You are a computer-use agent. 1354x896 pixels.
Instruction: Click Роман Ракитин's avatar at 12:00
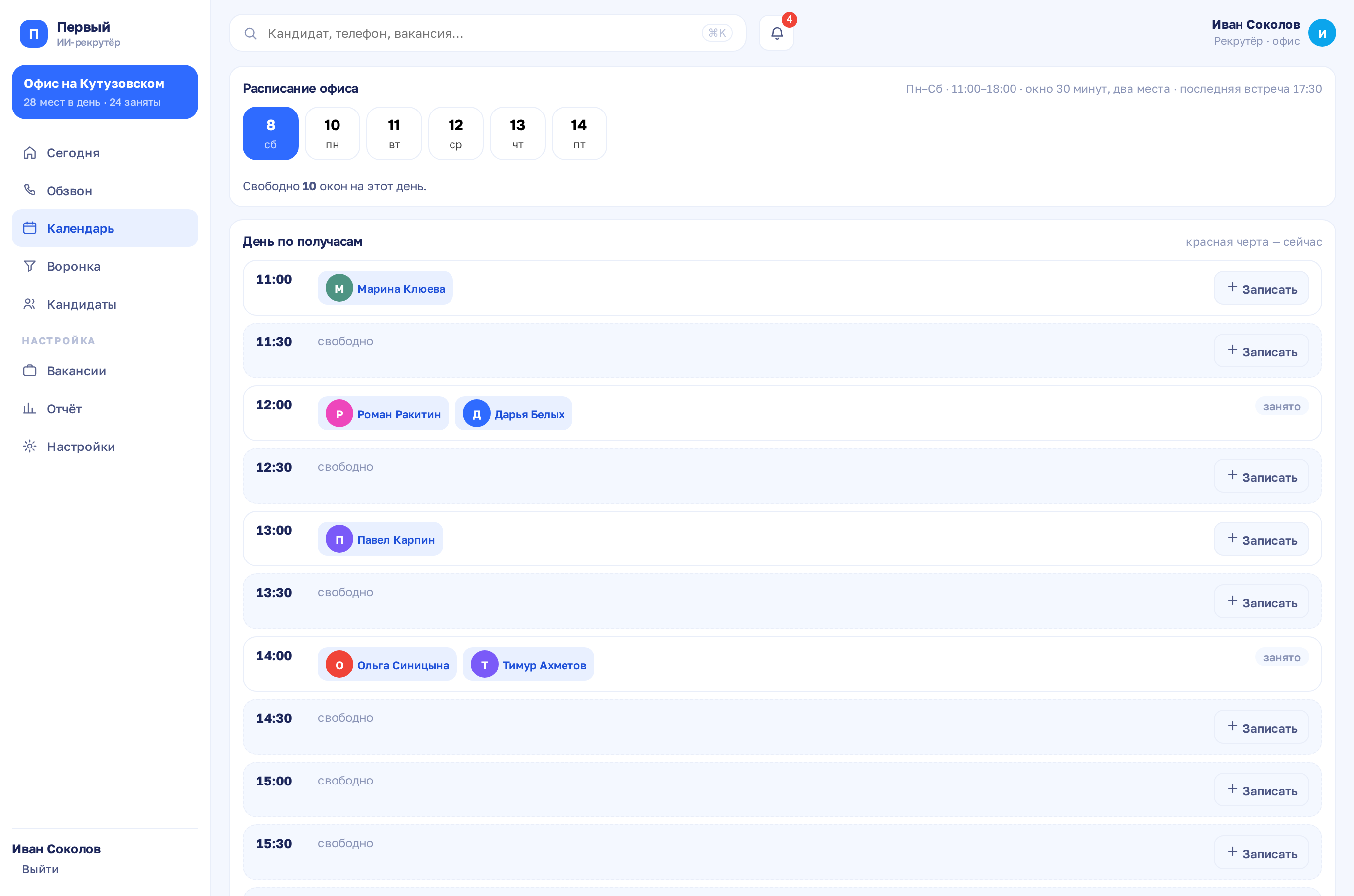coord(339,413)
